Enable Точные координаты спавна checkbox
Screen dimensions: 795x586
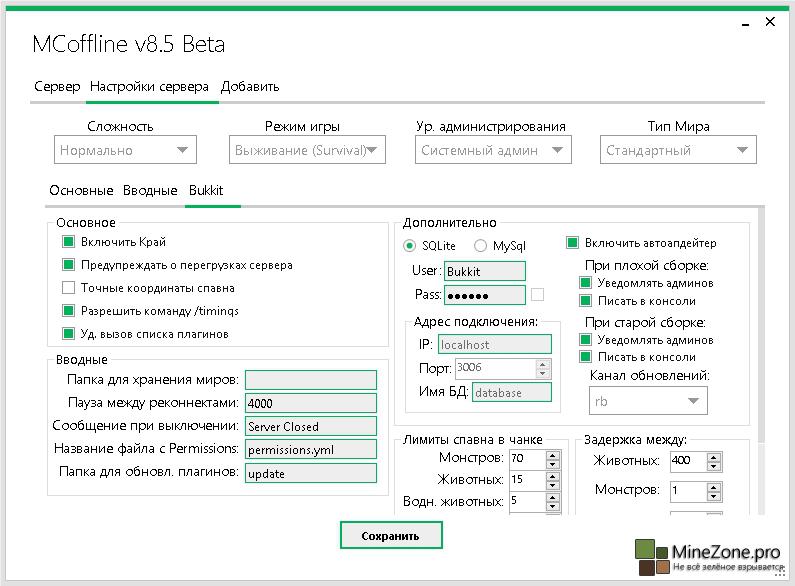(x=69, y=288)
